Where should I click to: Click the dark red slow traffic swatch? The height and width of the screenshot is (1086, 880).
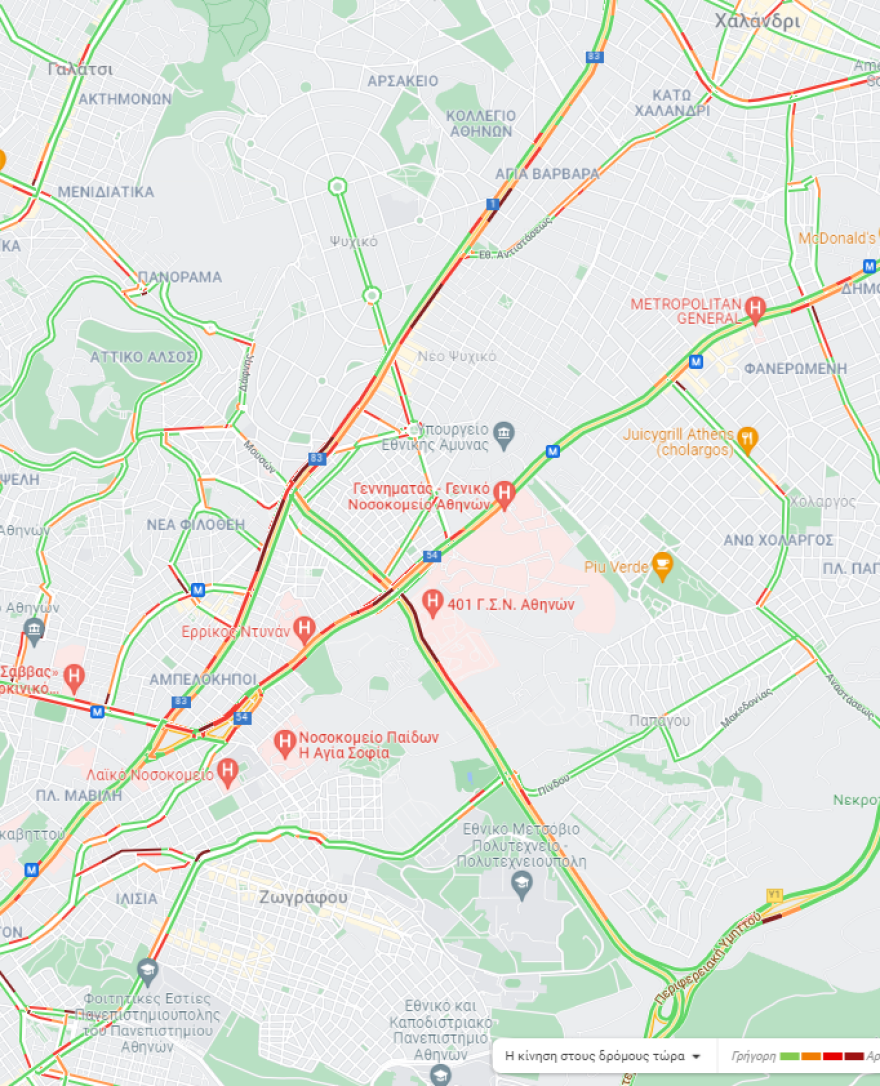(x=854, y=1056)
